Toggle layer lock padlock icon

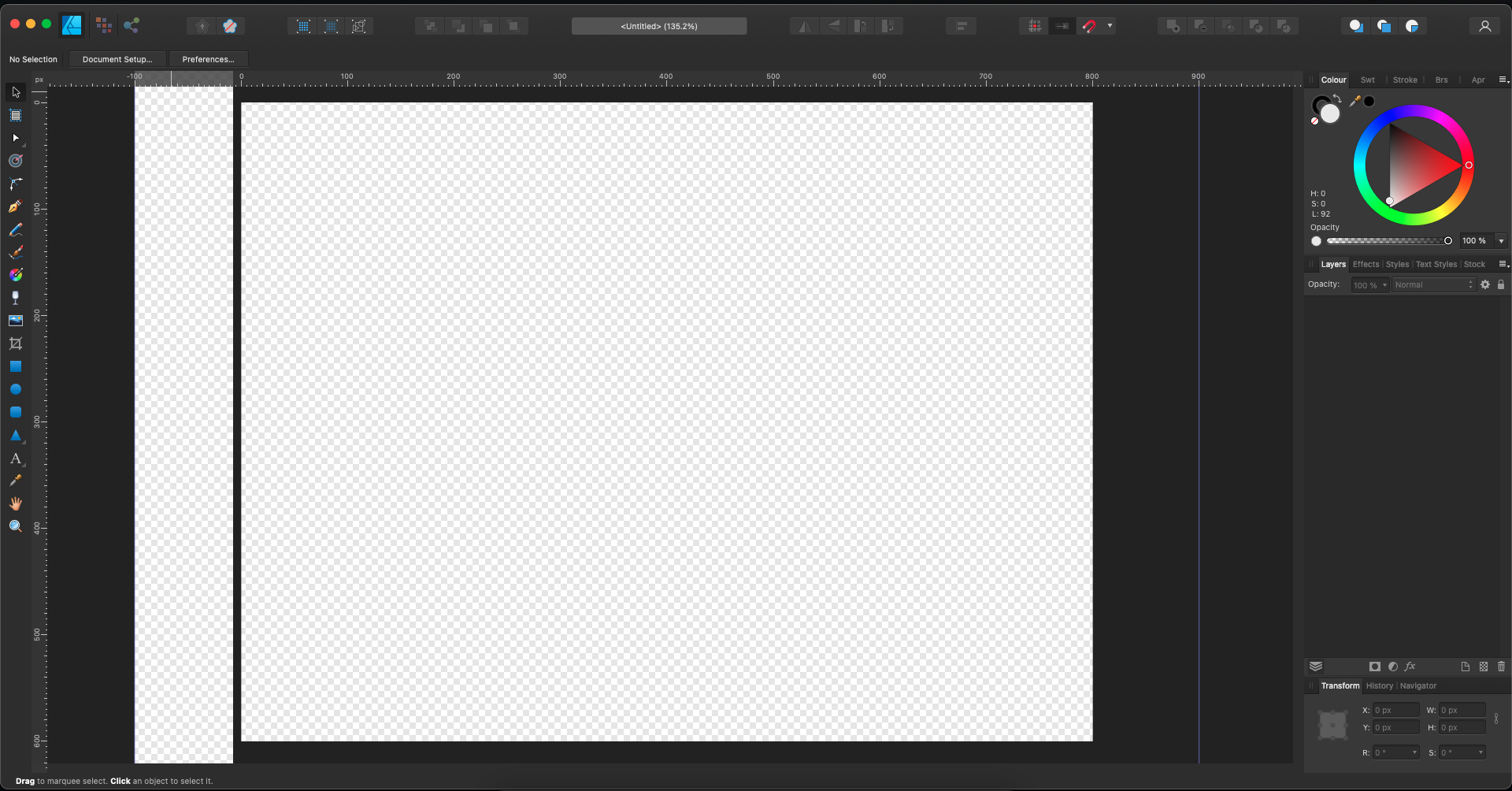1501,284
